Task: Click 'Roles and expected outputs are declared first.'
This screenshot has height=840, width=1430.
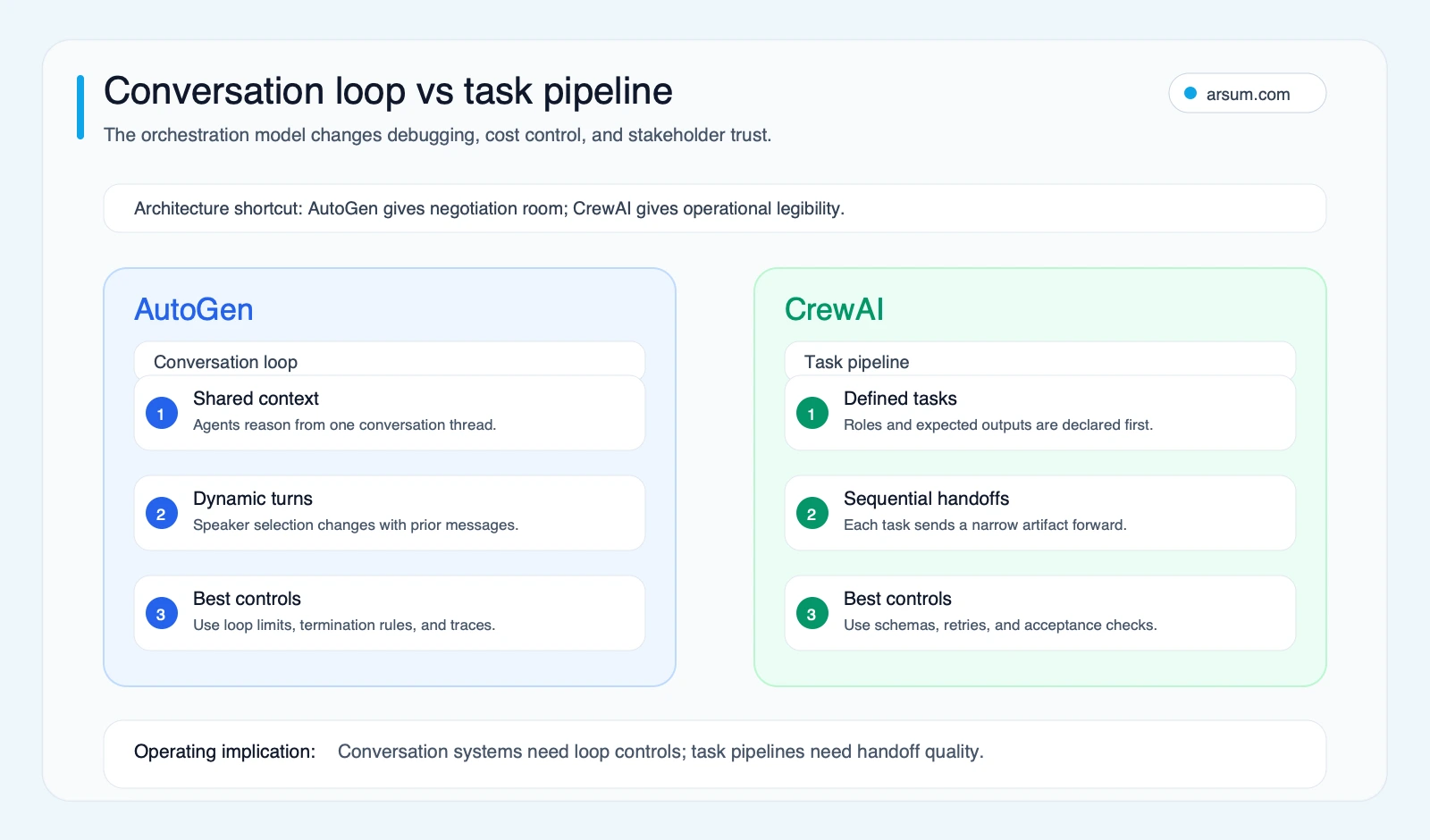Action: [x=998, y=424]
